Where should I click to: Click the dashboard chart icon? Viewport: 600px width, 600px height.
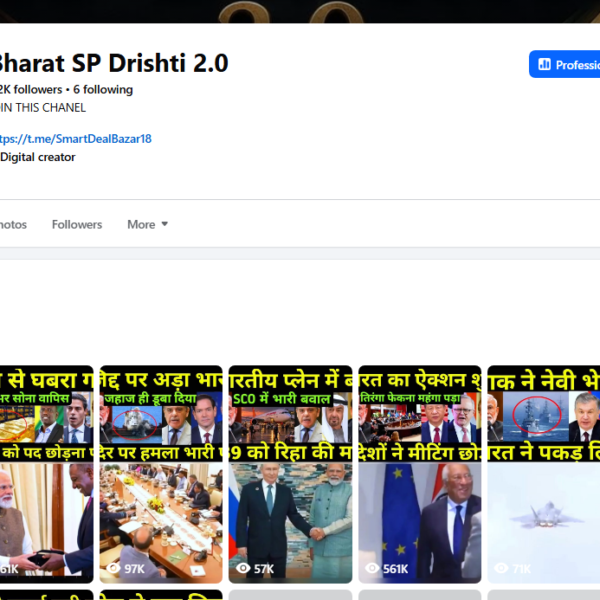tap(544, 64)
